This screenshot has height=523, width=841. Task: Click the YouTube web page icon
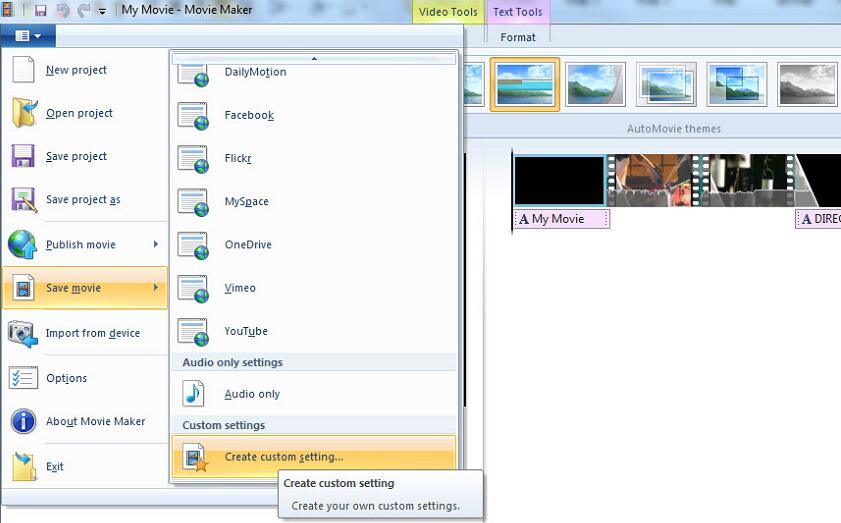click(193, 332)
